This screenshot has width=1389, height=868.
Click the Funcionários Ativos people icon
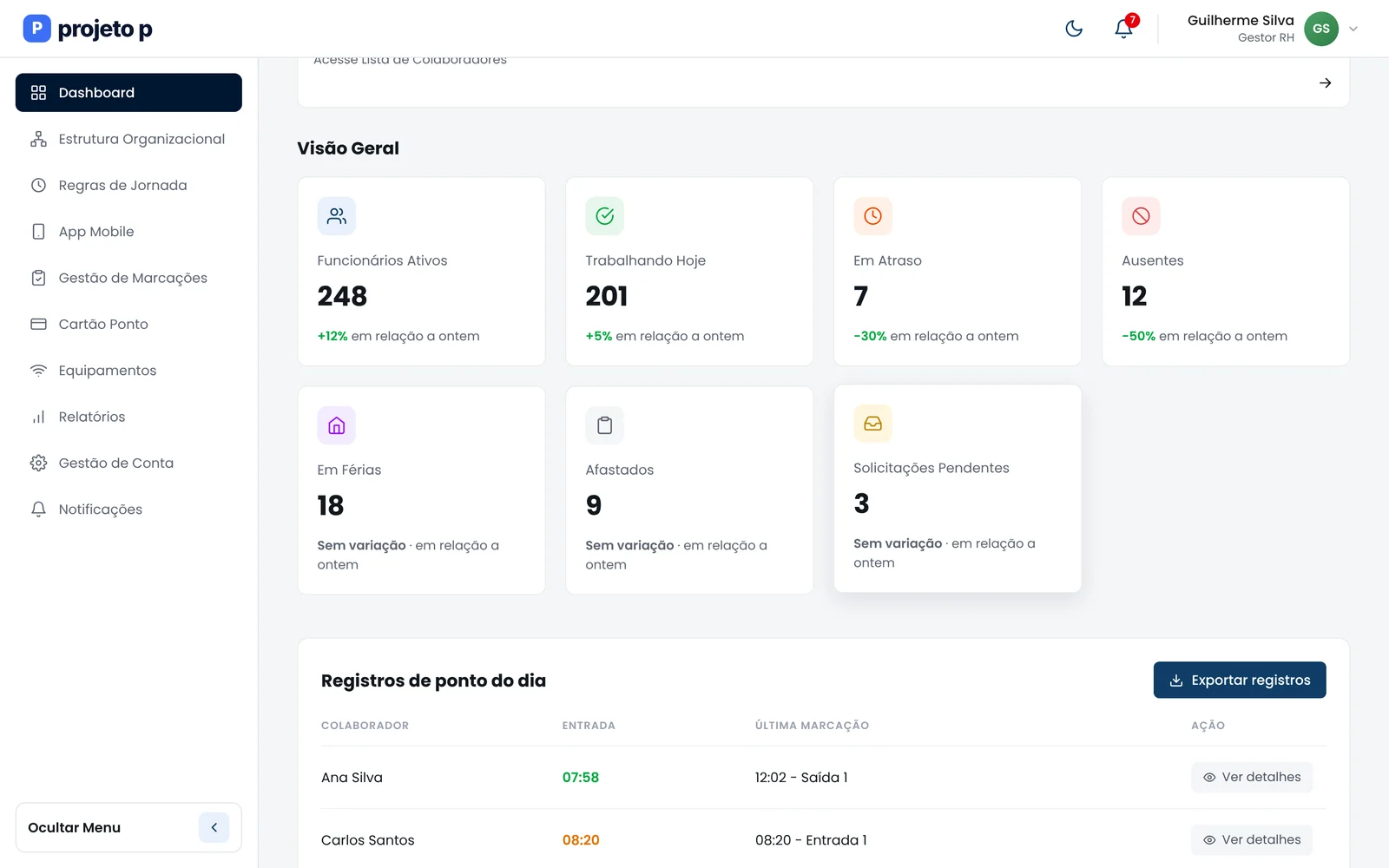point(337,216)
